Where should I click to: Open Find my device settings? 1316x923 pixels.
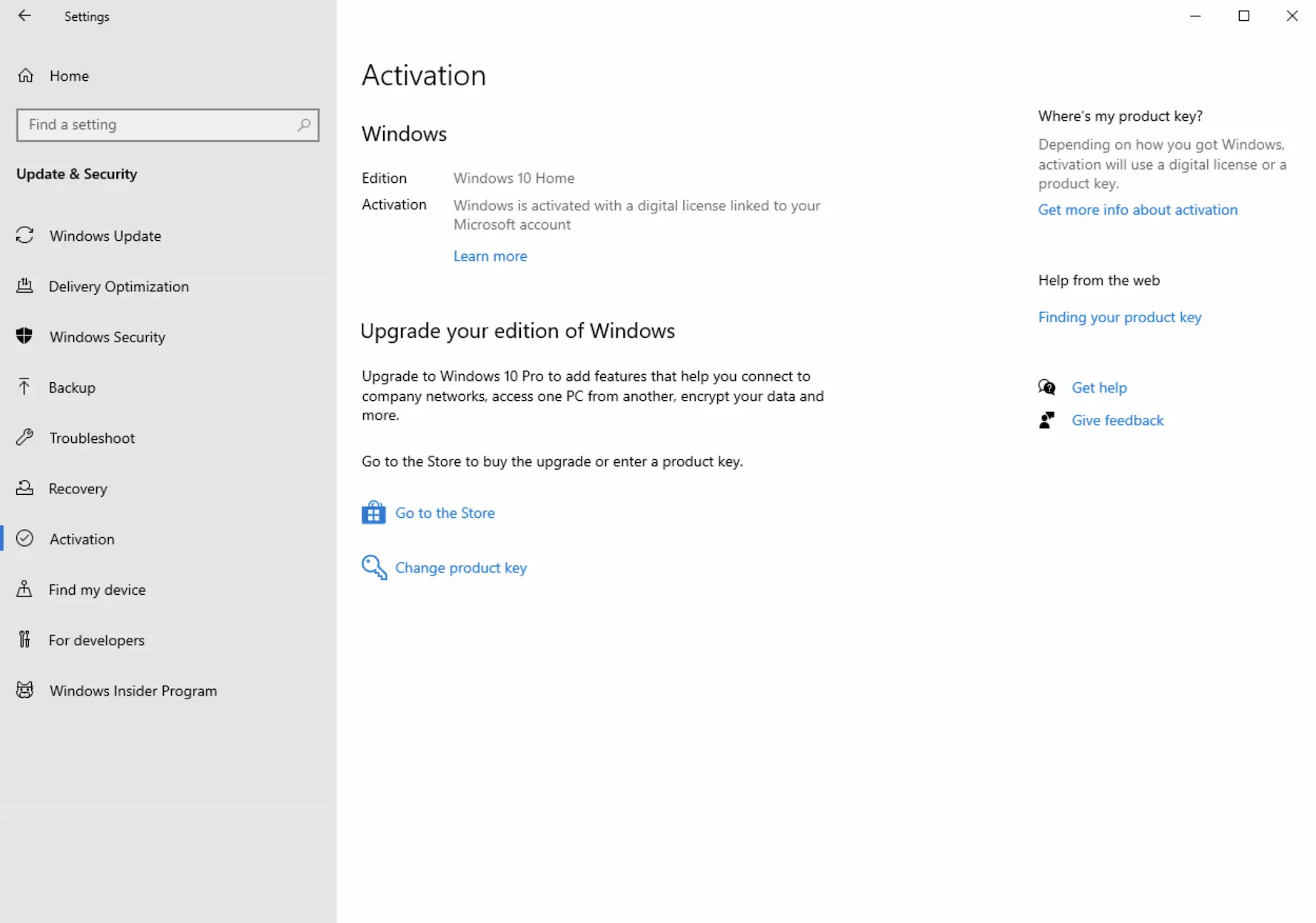click(x=97, y=590)
